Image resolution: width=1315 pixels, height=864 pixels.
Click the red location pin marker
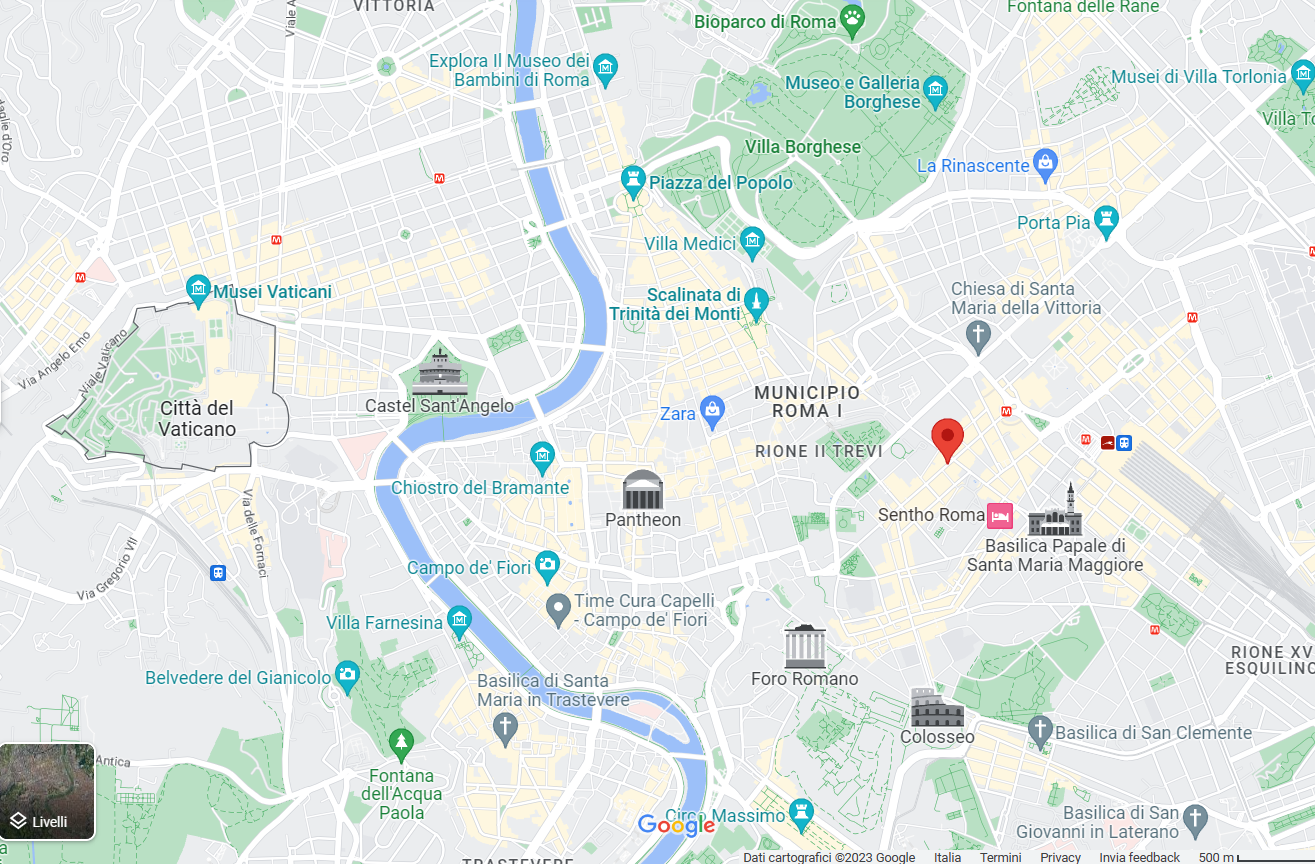click(x=948, y=441)
